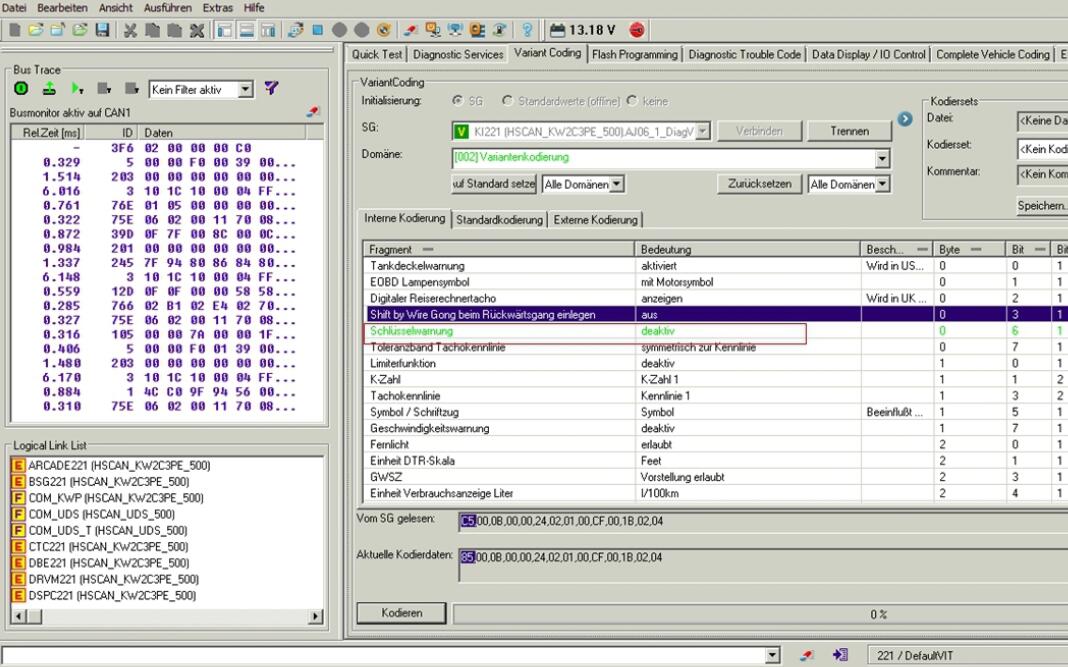Select the keine radio button

click(632, 100)
